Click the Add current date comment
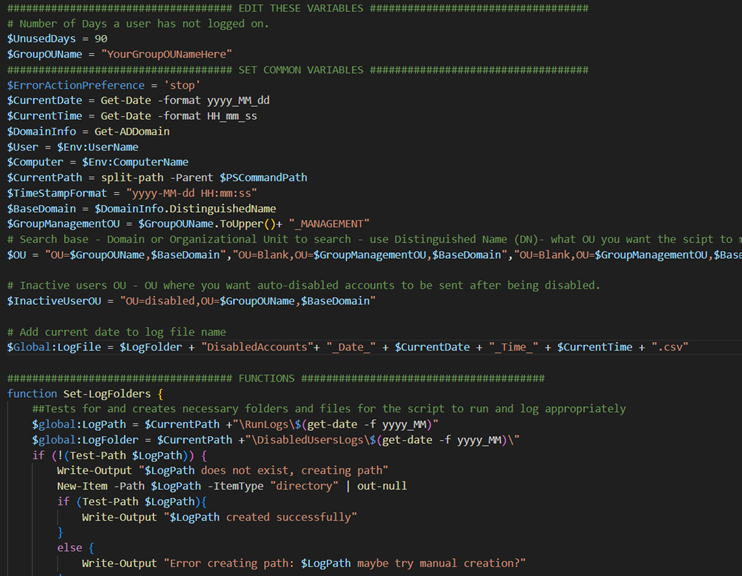 tap(116, 332)
